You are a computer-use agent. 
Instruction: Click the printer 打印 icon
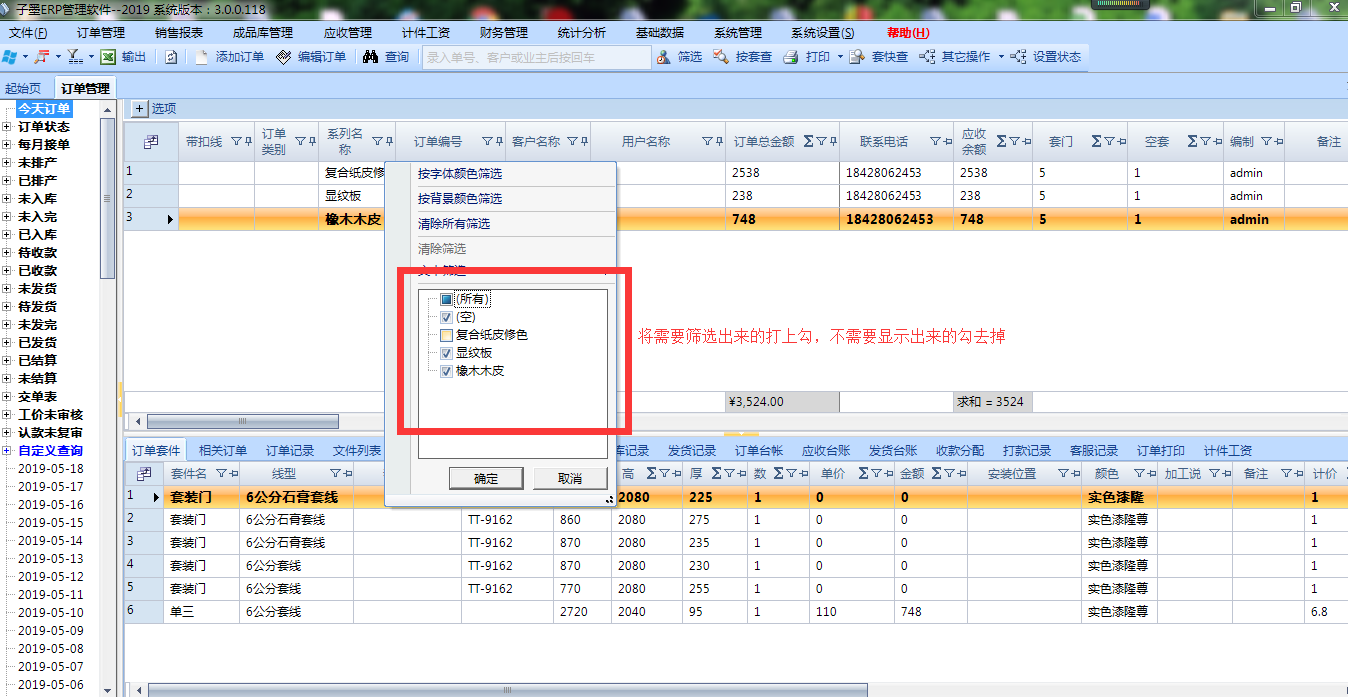791,57
